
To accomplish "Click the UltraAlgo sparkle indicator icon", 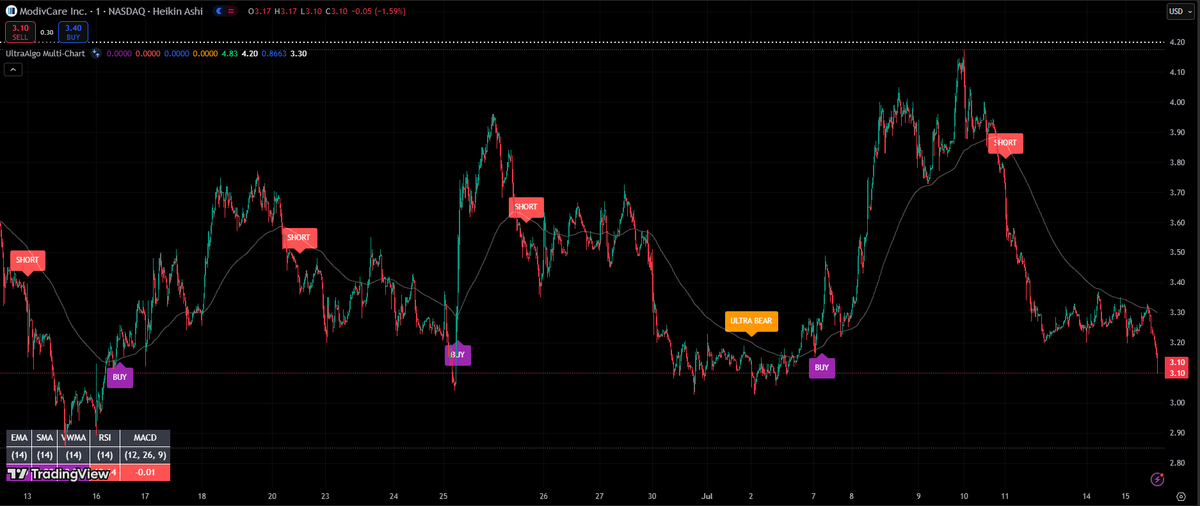I will coord(96,53).
